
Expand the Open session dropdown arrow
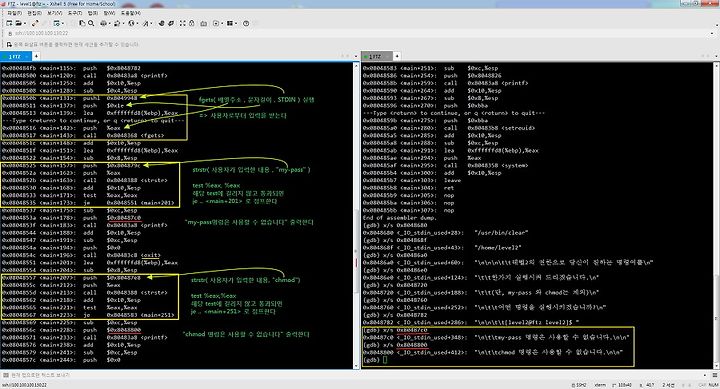tap(24, 23)
